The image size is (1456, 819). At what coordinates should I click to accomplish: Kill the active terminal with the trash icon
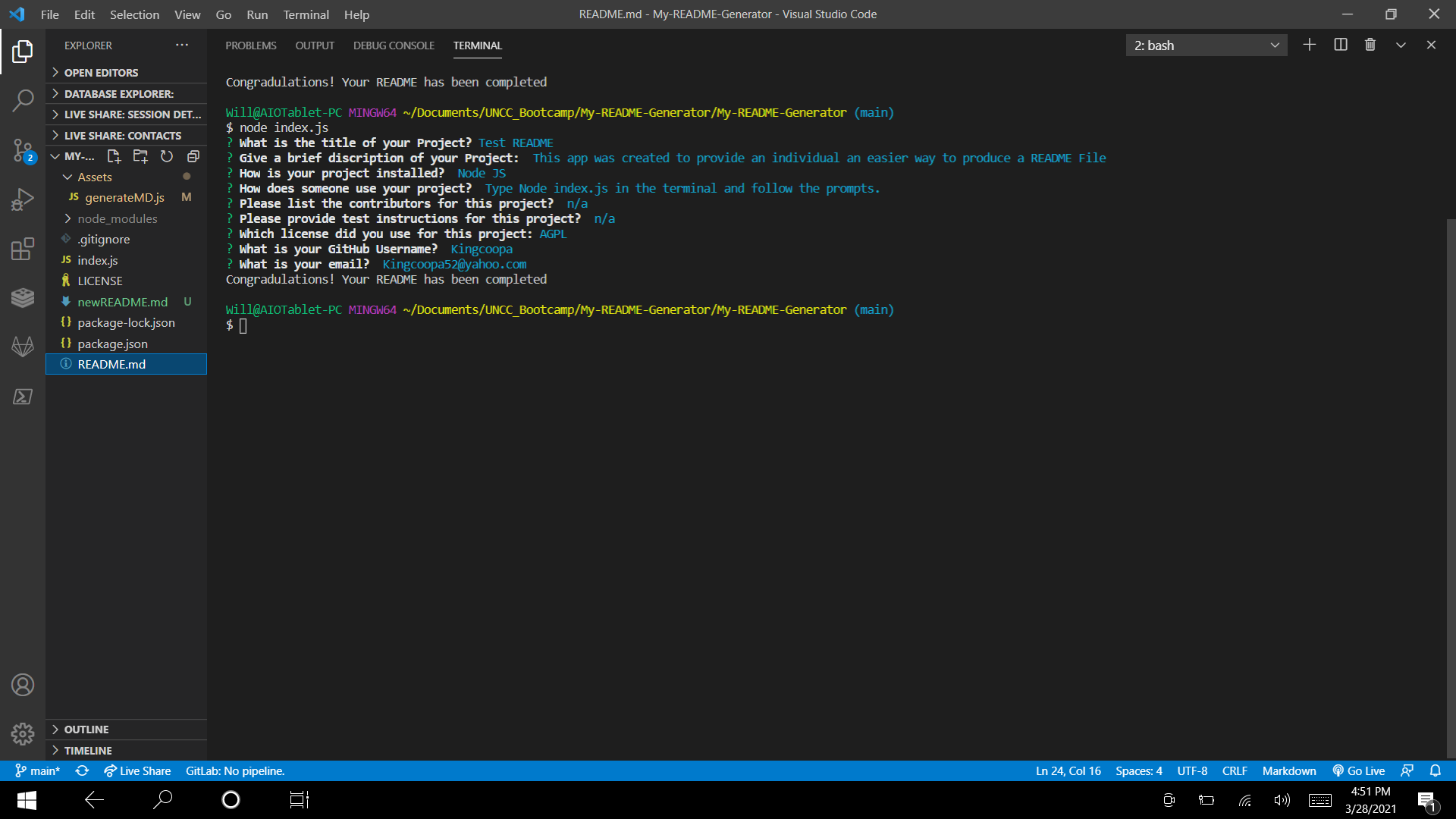1370,45
